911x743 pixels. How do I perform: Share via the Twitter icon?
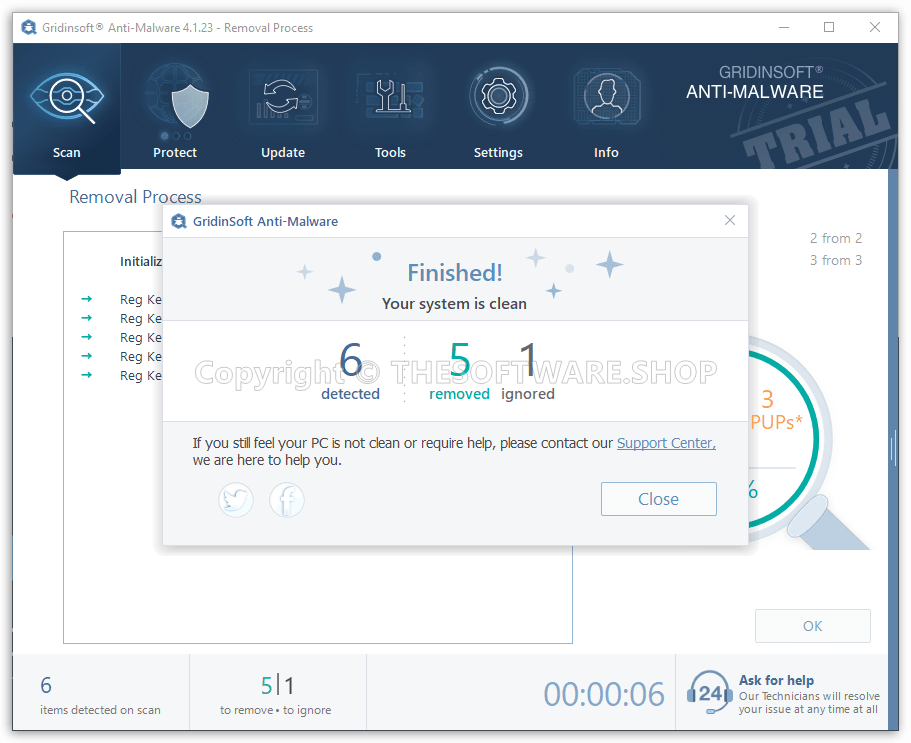(236, 499)
